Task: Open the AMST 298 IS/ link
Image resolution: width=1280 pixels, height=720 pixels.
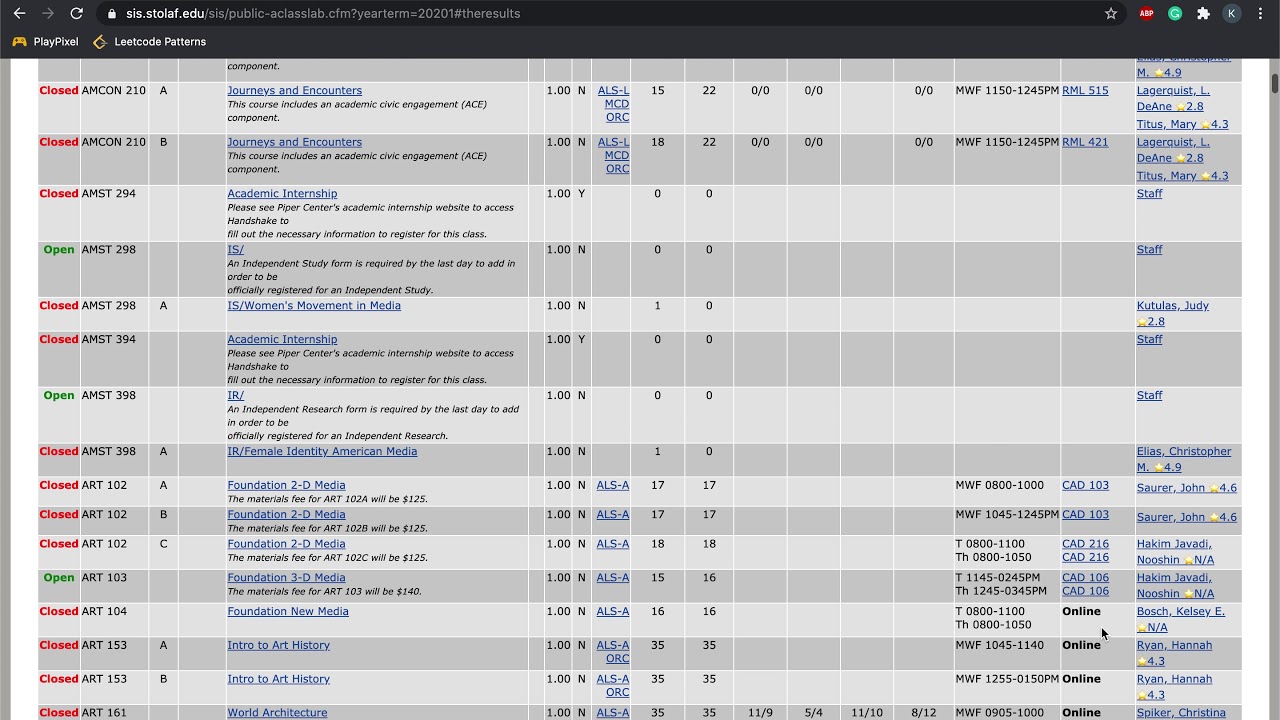Action: point(235,250)
